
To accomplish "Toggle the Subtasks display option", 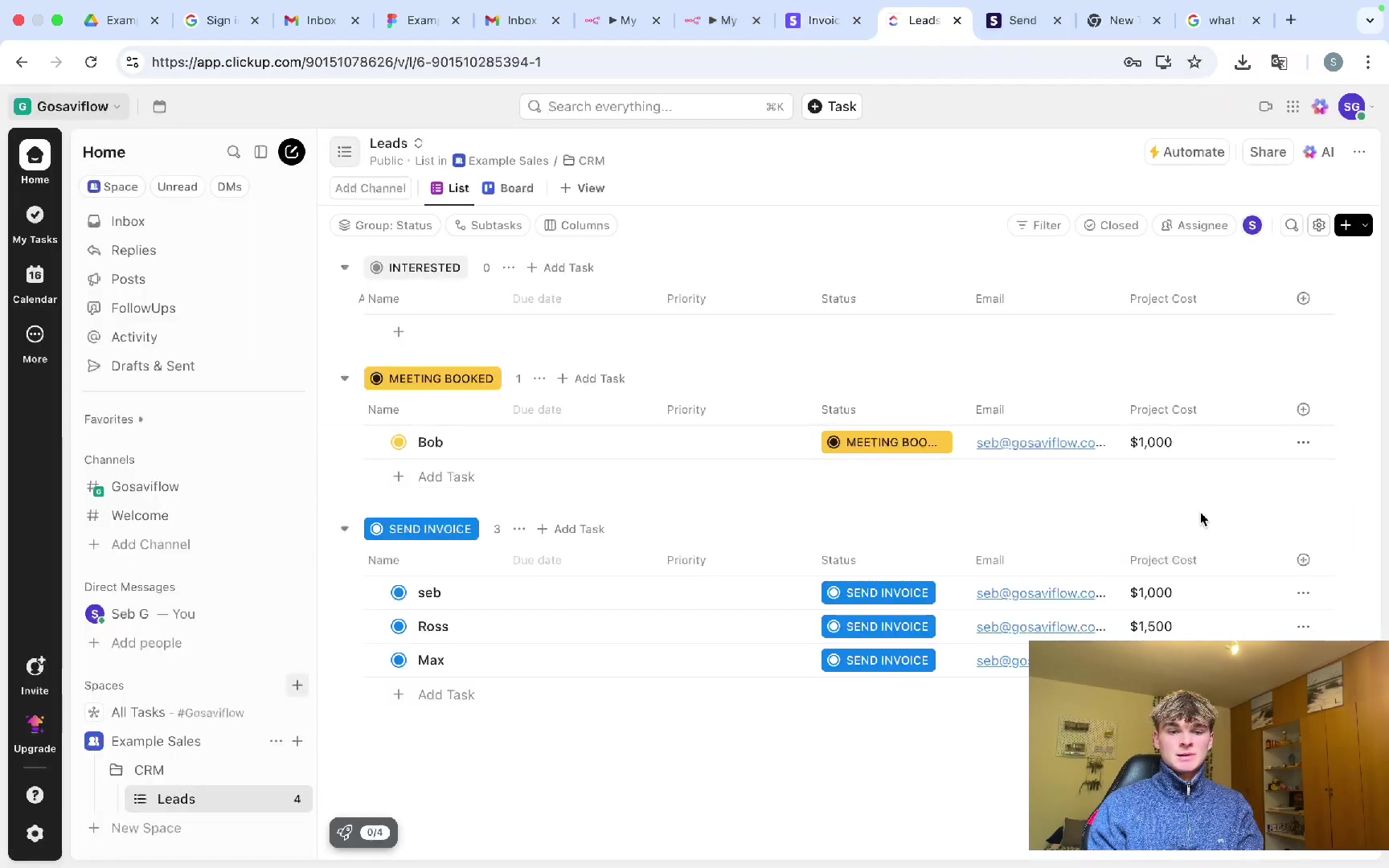I will [488, 225].
